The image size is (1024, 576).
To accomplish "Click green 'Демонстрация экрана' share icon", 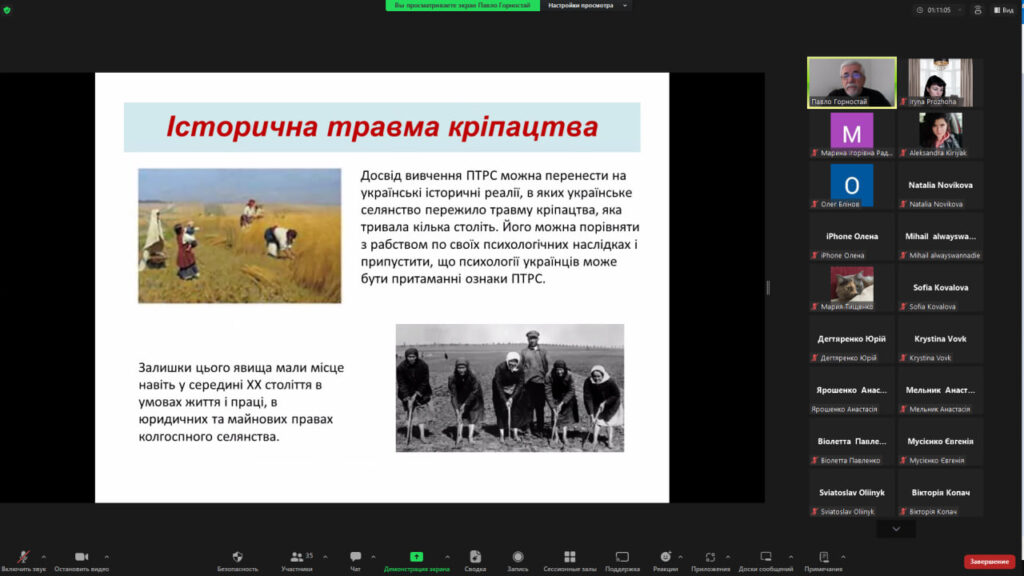I will (x=416, y=557).
